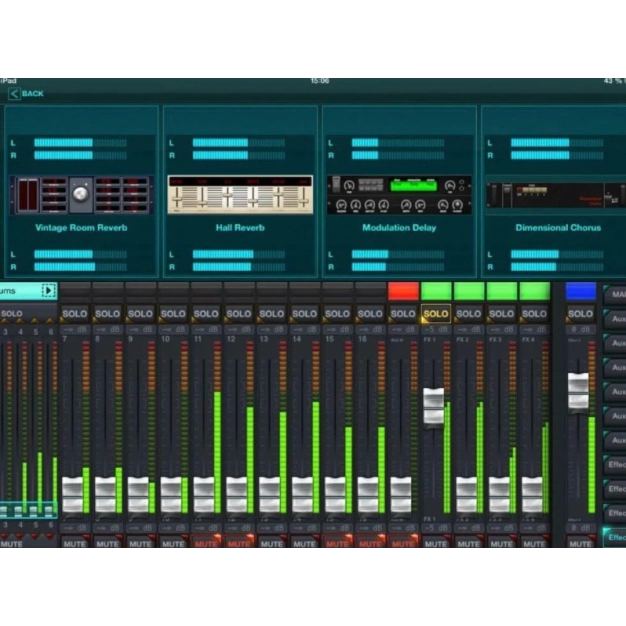Grab the master output fader cap
Screen dimensions: 626x626
(578, 392)
